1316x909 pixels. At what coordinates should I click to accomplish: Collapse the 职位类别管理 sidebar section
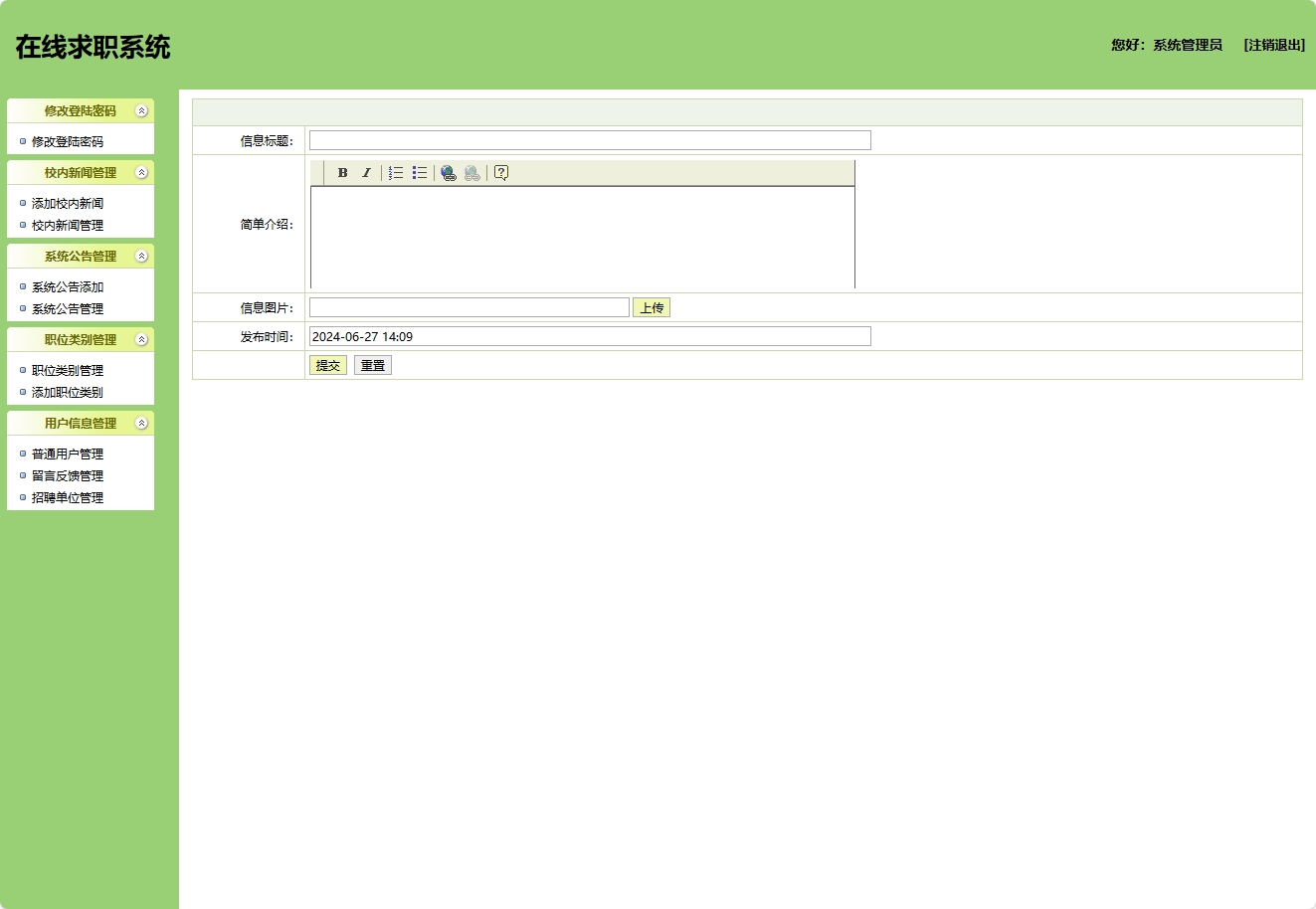[x=141, y=339]
